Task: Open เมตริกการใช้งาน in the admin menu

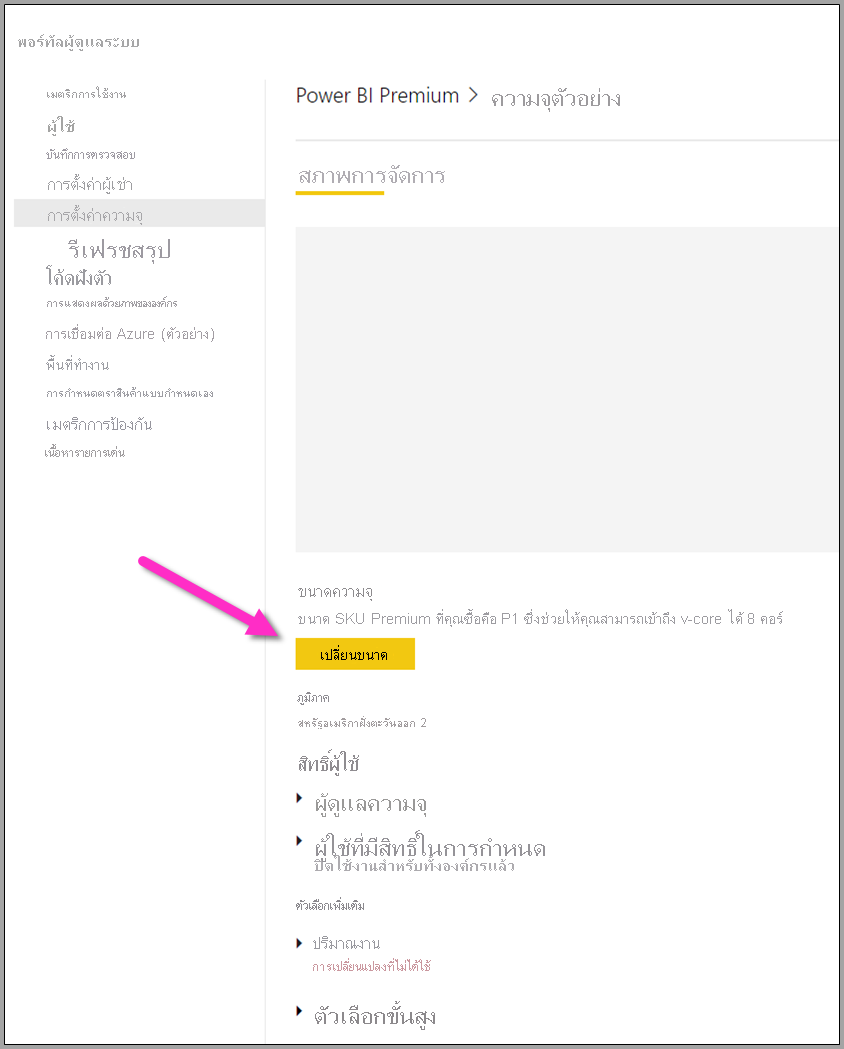Action: tap(86, 94)
